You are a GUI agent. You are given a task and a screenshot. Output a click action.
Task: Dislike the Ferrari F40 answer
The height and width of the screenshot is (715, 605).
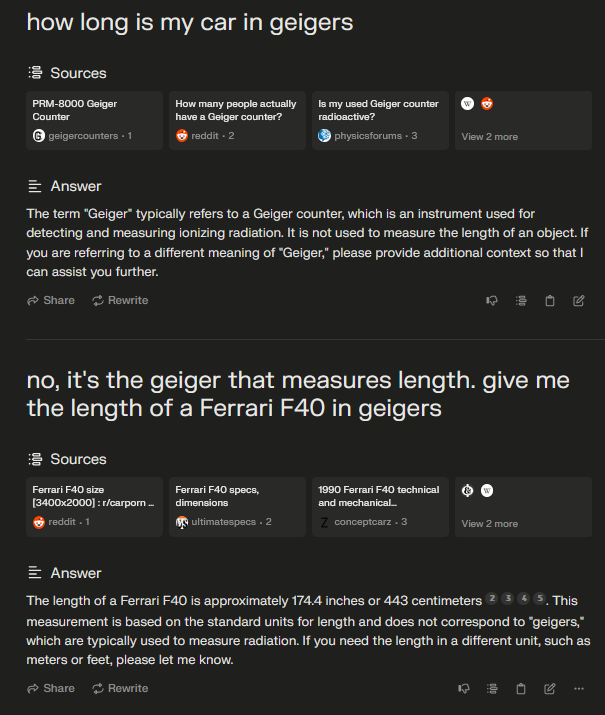(x=464, y=689)
